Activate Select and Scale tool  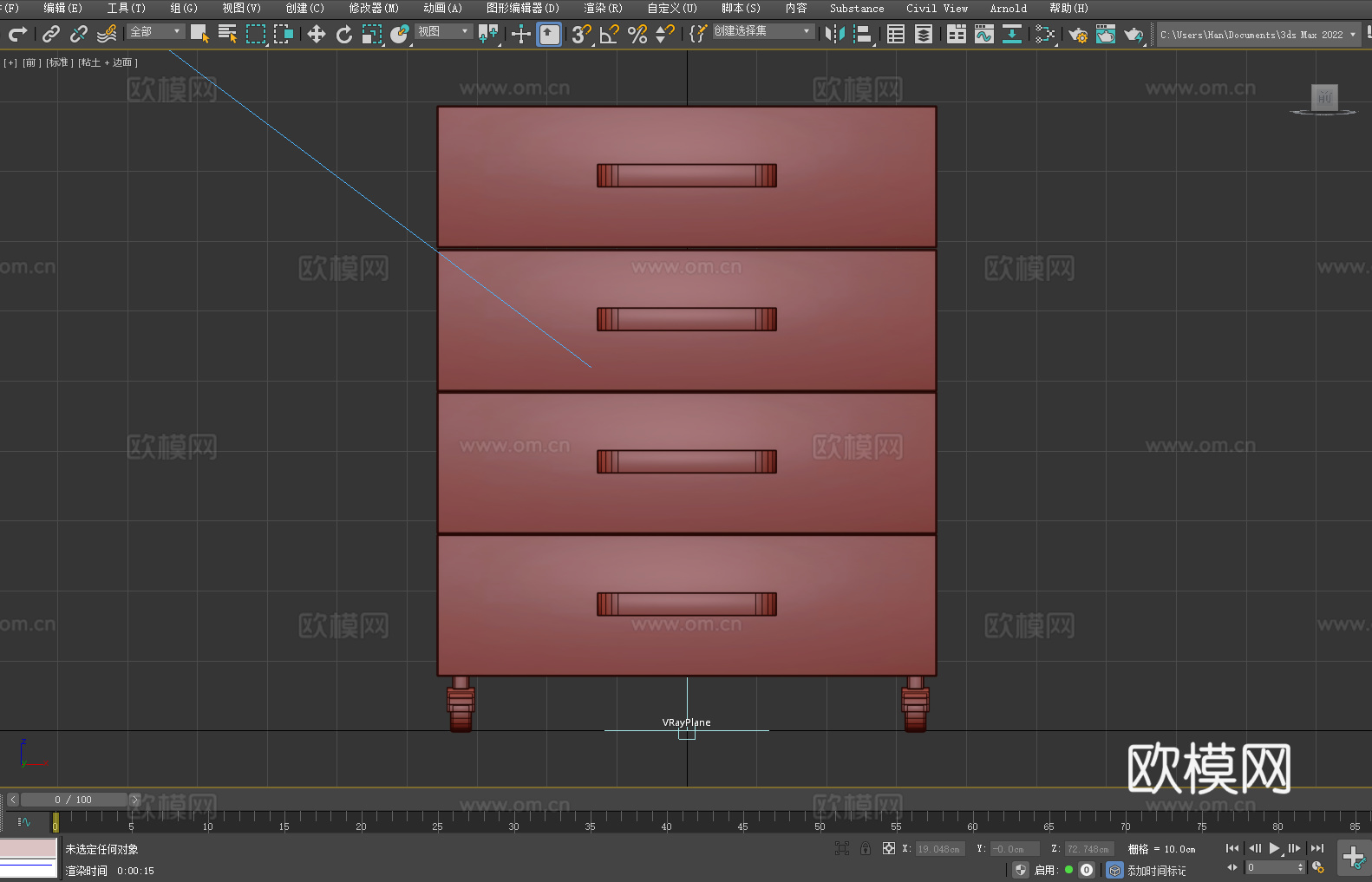pyautogui.click(x=372, y=34)
